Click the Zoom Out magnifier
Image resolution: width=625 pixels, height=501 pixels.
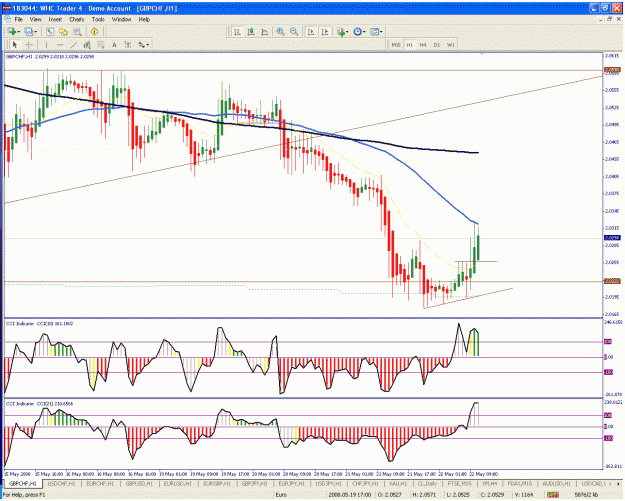tap(294, 31)
